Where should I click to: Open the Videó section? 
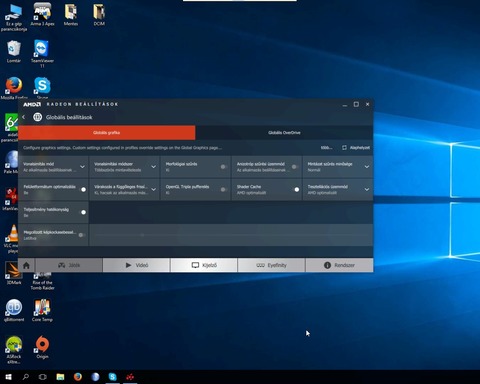(137, 265)
